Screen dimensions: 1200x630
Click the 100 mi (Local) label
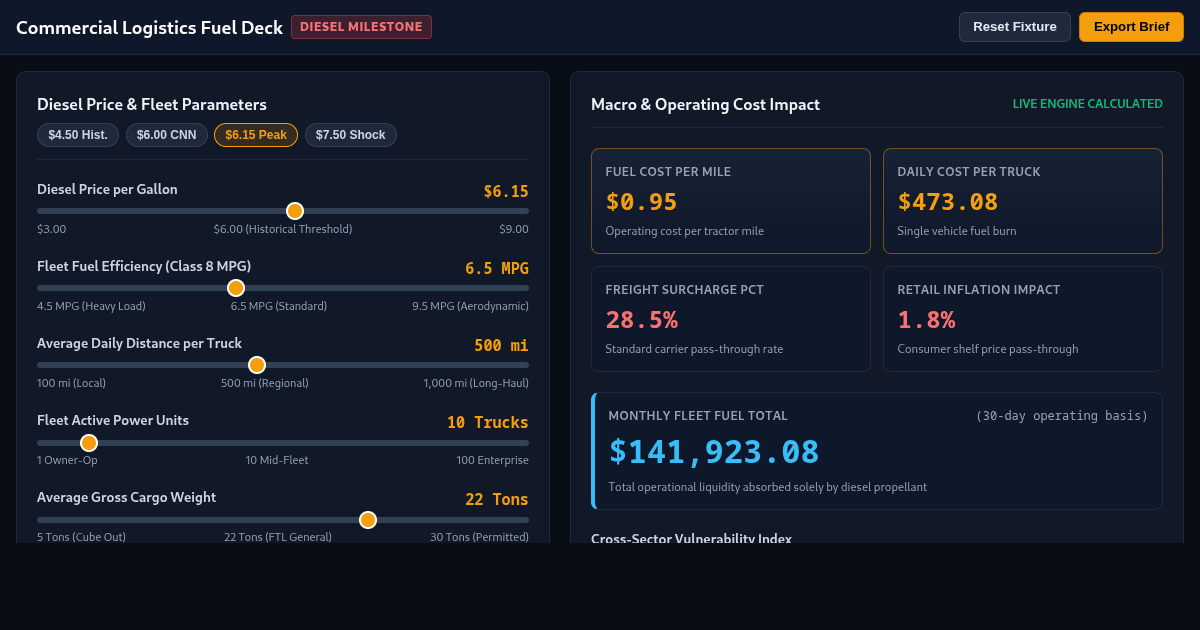pos(71,383)
